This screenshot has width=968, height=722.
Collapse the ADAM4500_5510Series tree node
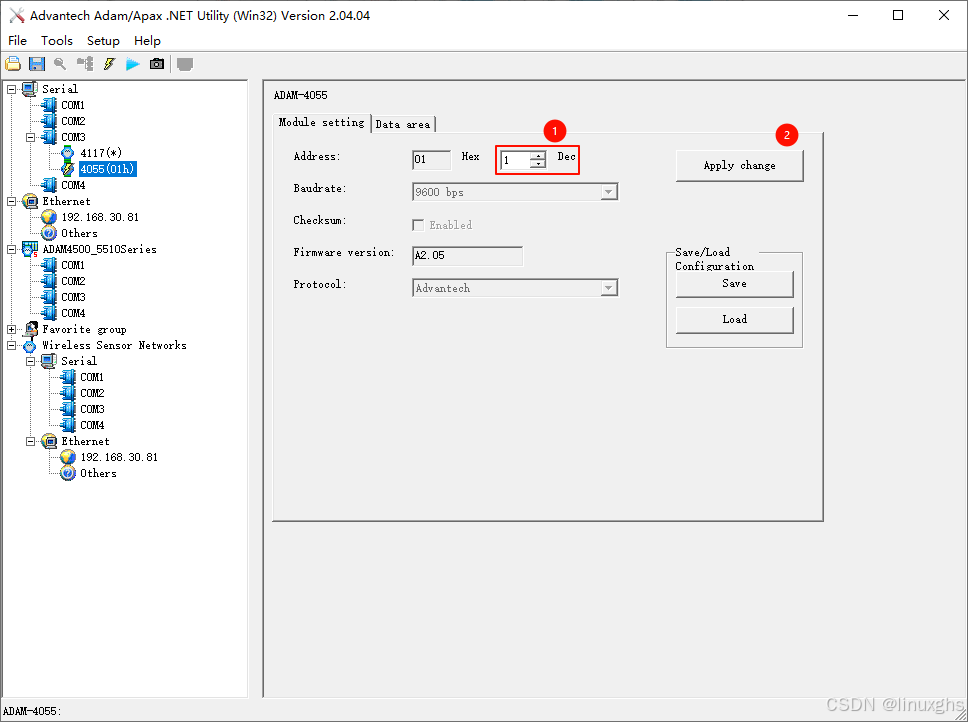[12, 249]
